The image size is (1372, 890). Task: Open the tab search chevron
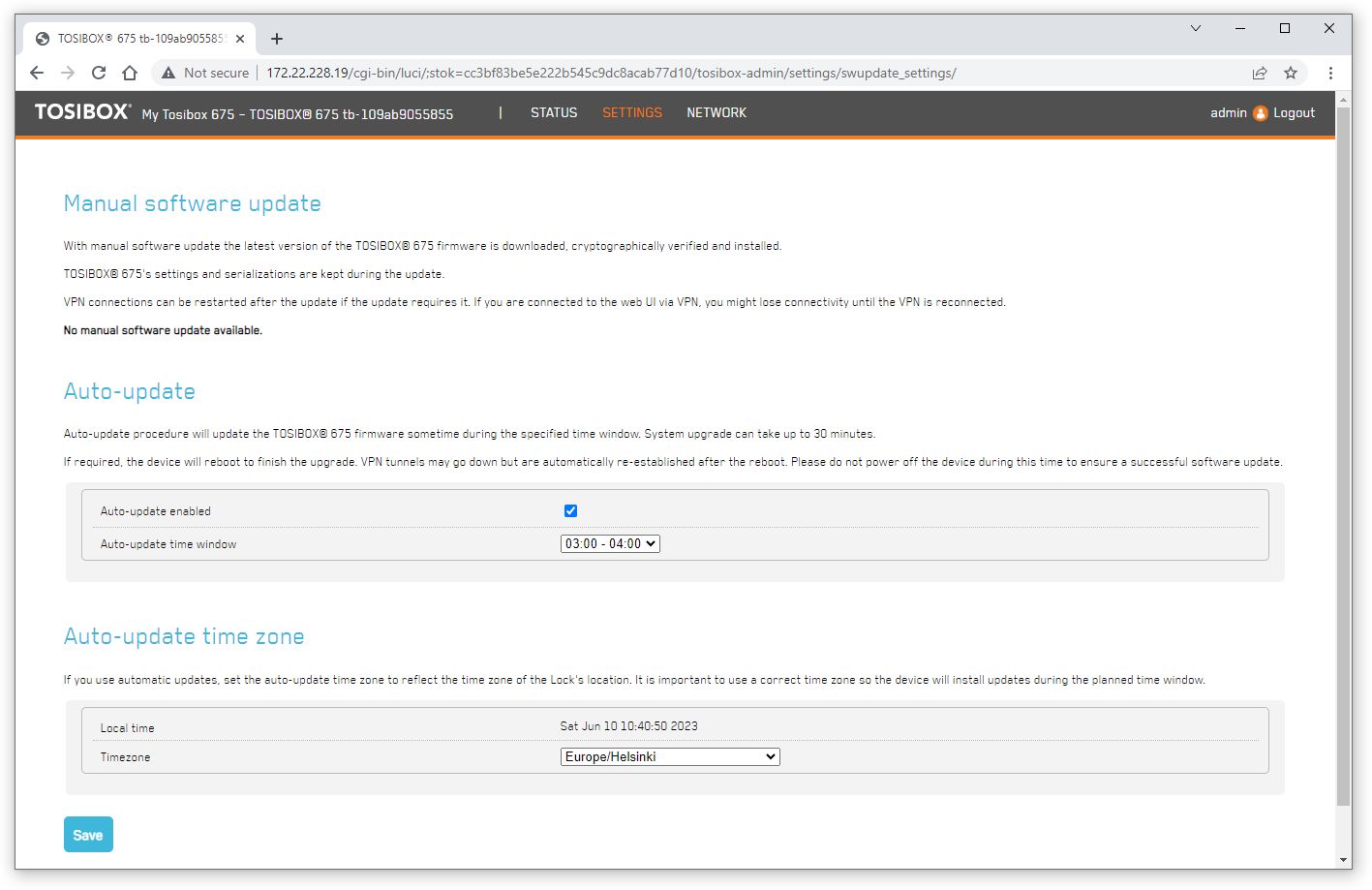1196,28
